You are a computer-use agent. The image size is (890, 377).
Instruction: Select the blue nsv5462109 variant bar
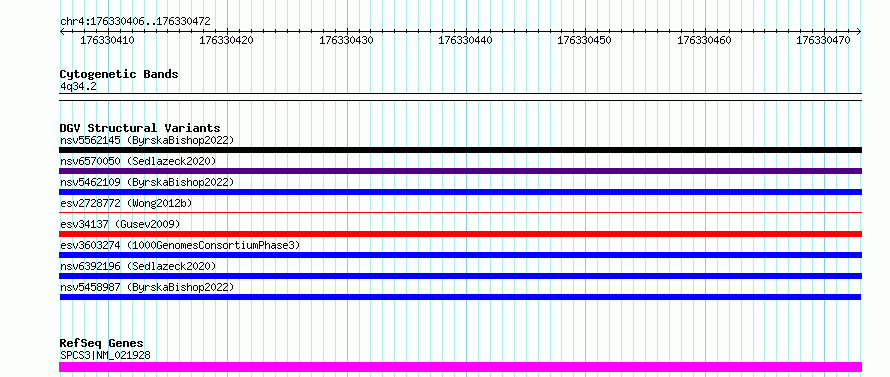[x=460, y=192]
